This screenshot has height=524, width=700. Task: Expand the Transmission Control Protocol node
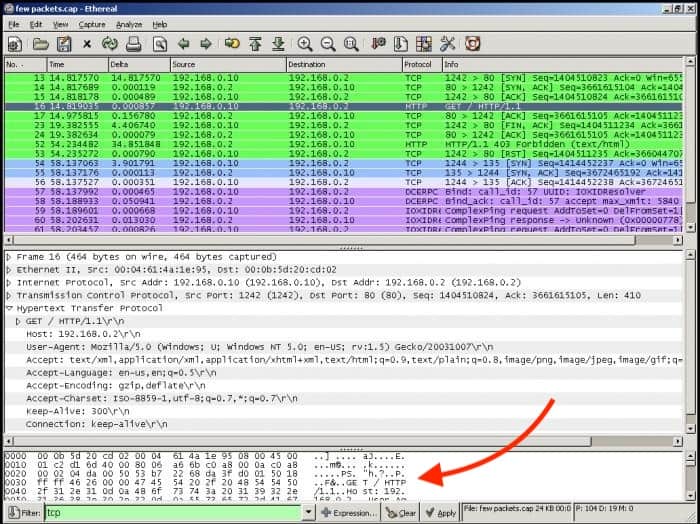pos(9,295)
